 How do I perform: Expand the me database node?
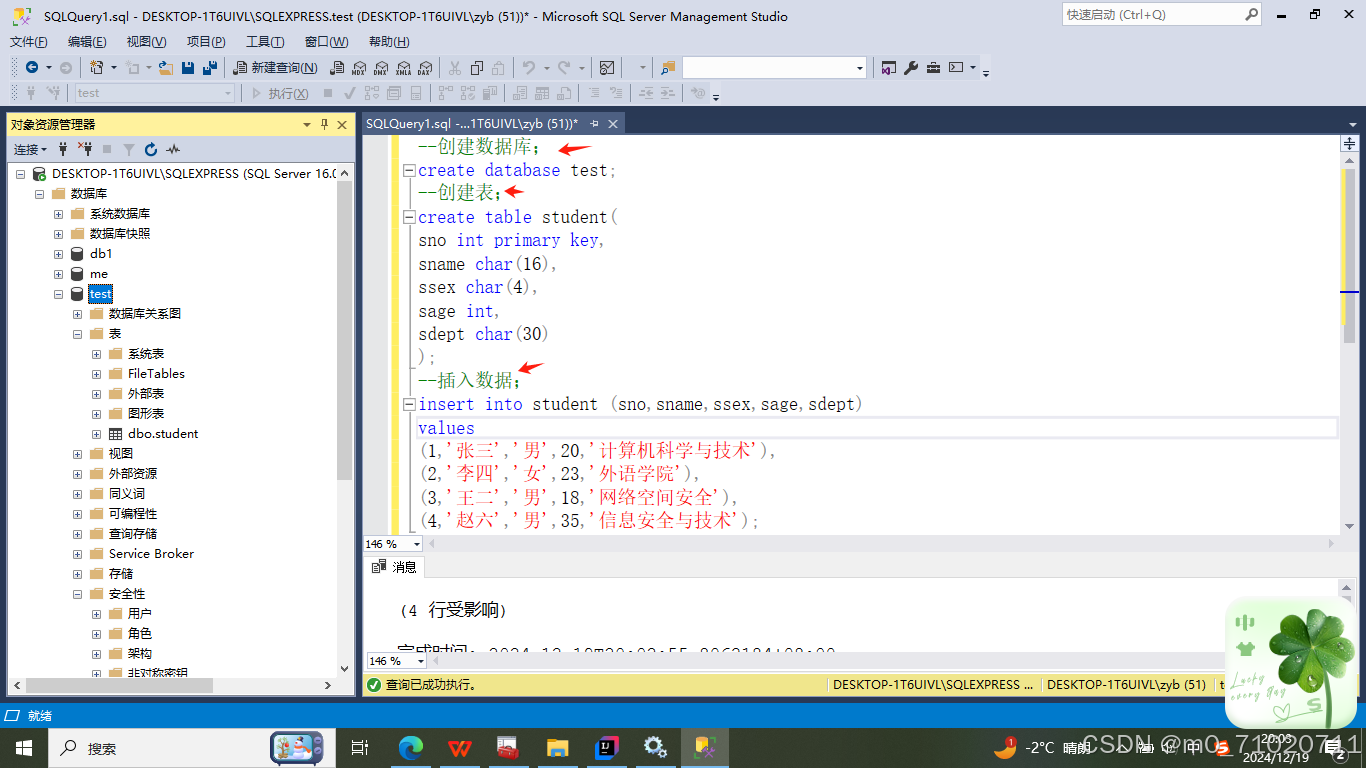point(58,273)
